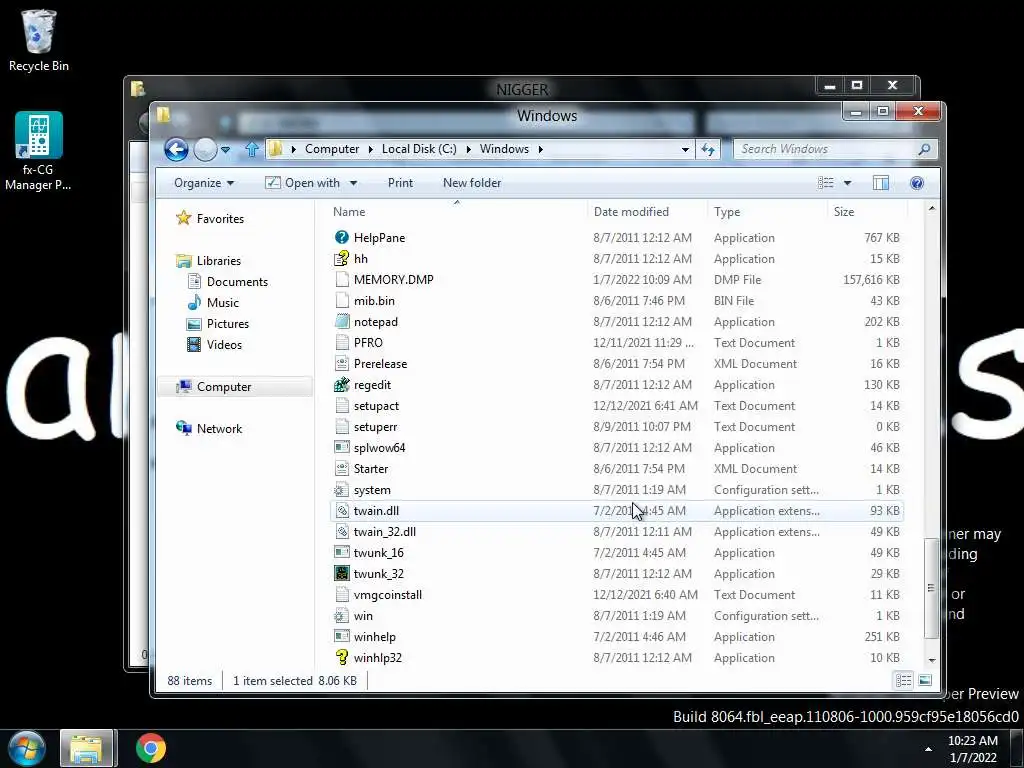Go back using the Back arrow
The image size is (1024, 768).
point(176,150)
